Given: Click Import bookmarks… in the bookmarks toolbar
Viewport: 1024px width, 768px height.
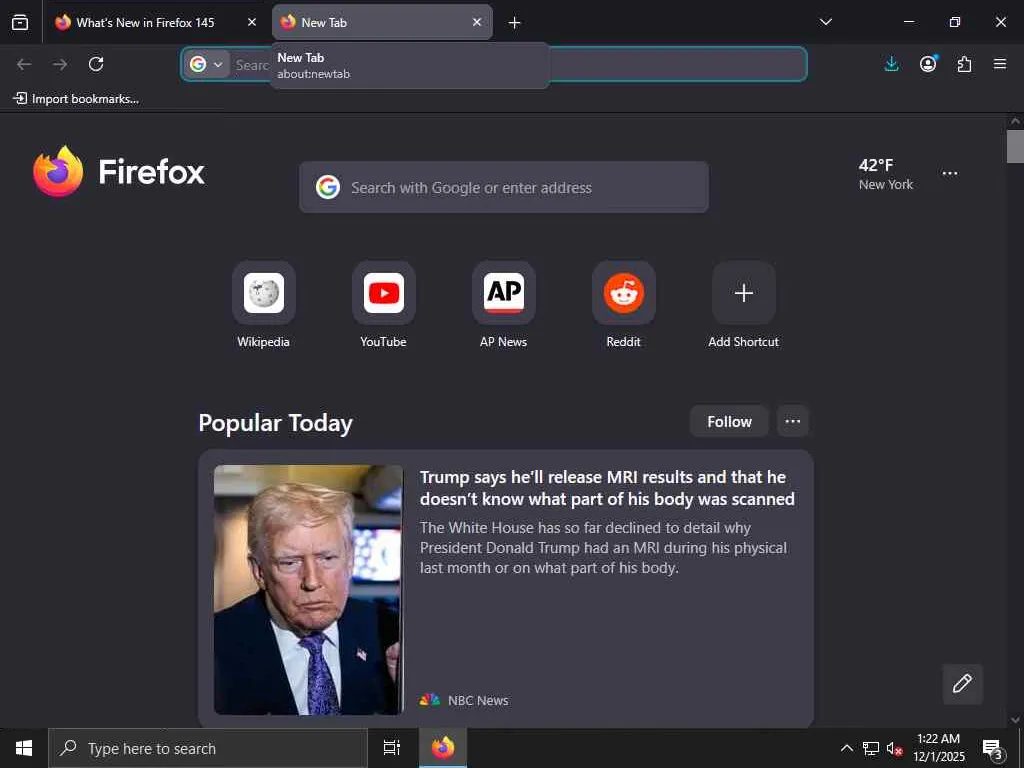Looking at the screenshot, I should [x=76, y=99].
